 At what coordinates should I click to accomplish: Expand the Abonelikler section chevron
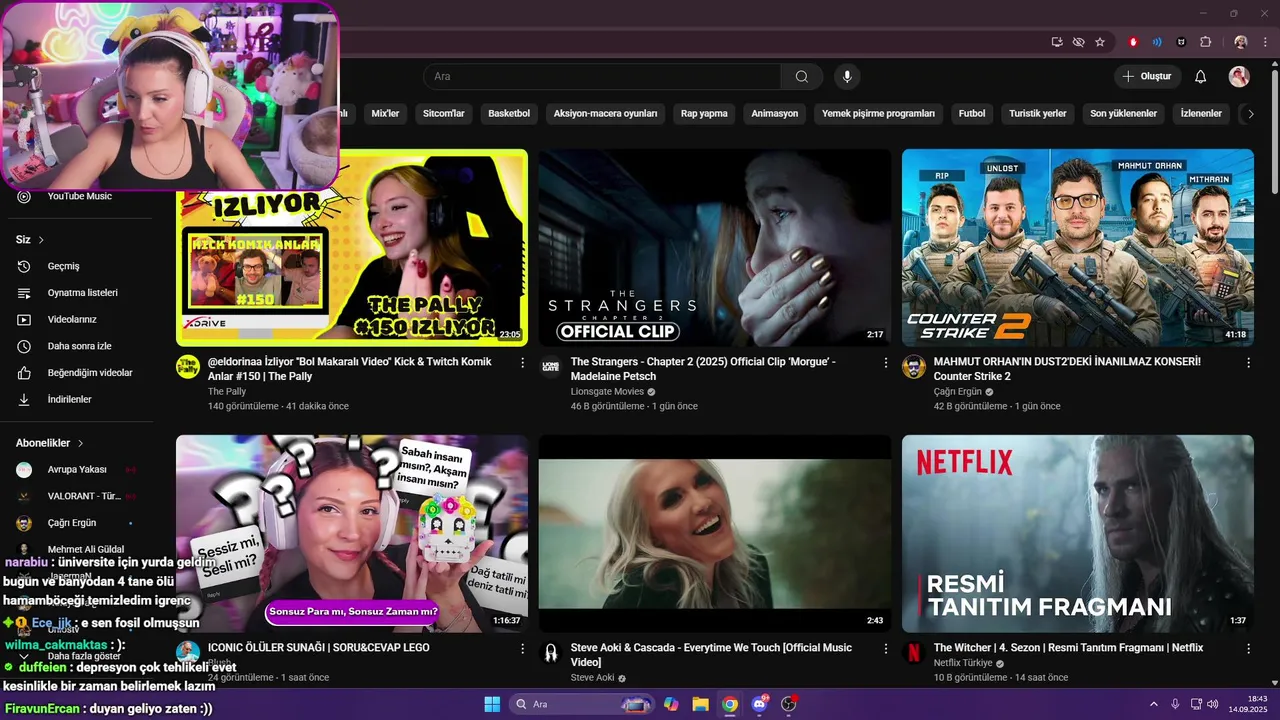tap(81, 443)
